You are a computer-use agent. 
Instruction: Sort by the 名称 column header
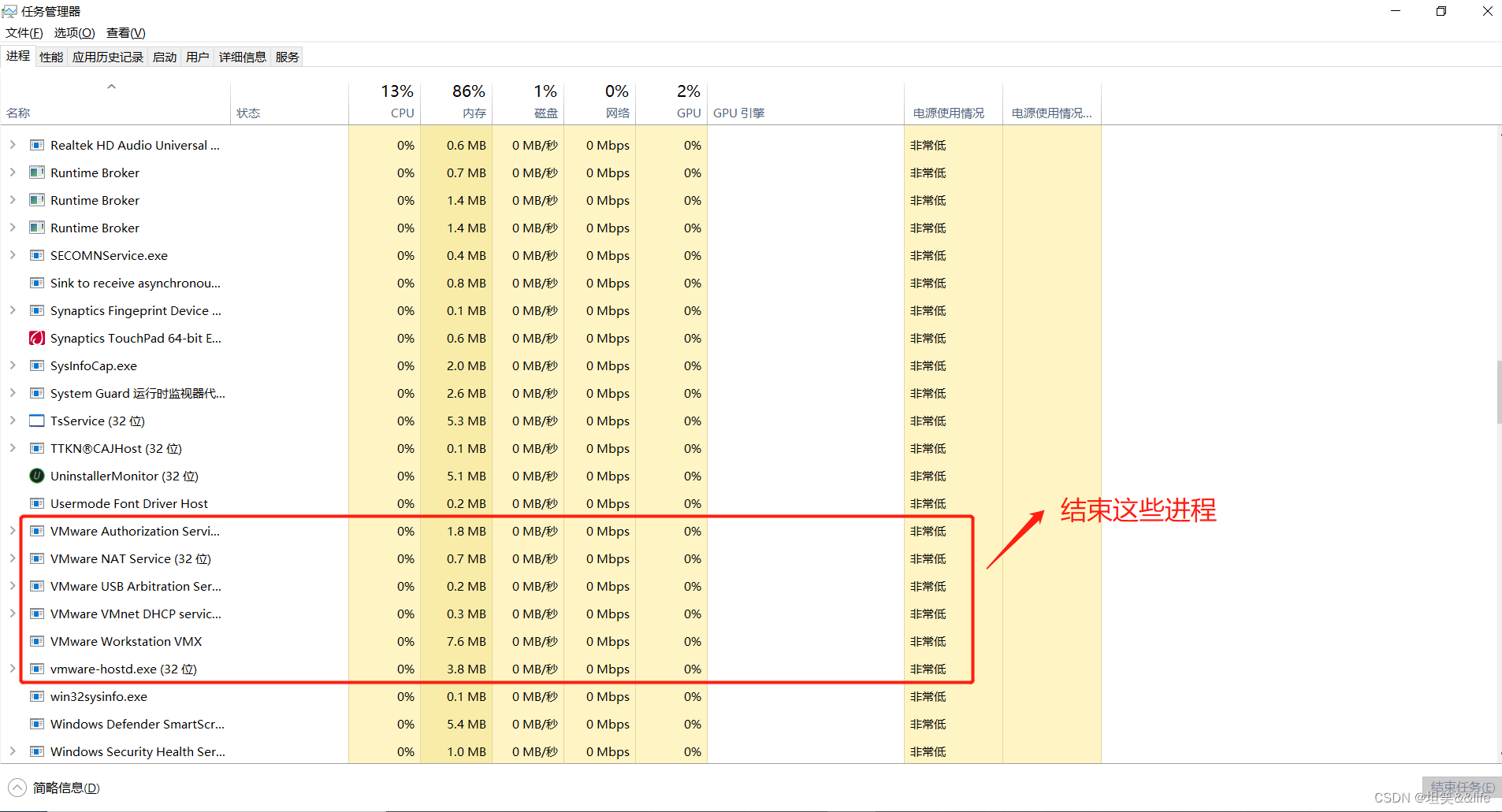click(x=116, y=102)
